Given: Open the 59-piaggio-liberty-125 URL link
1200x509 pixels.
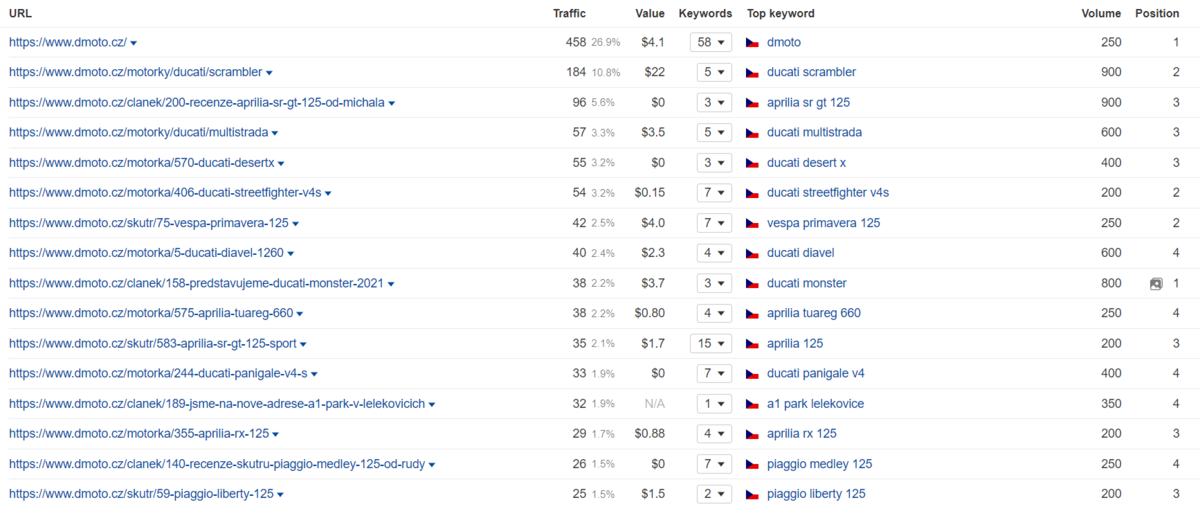Looking at the screenshot, I should [142, 494].
